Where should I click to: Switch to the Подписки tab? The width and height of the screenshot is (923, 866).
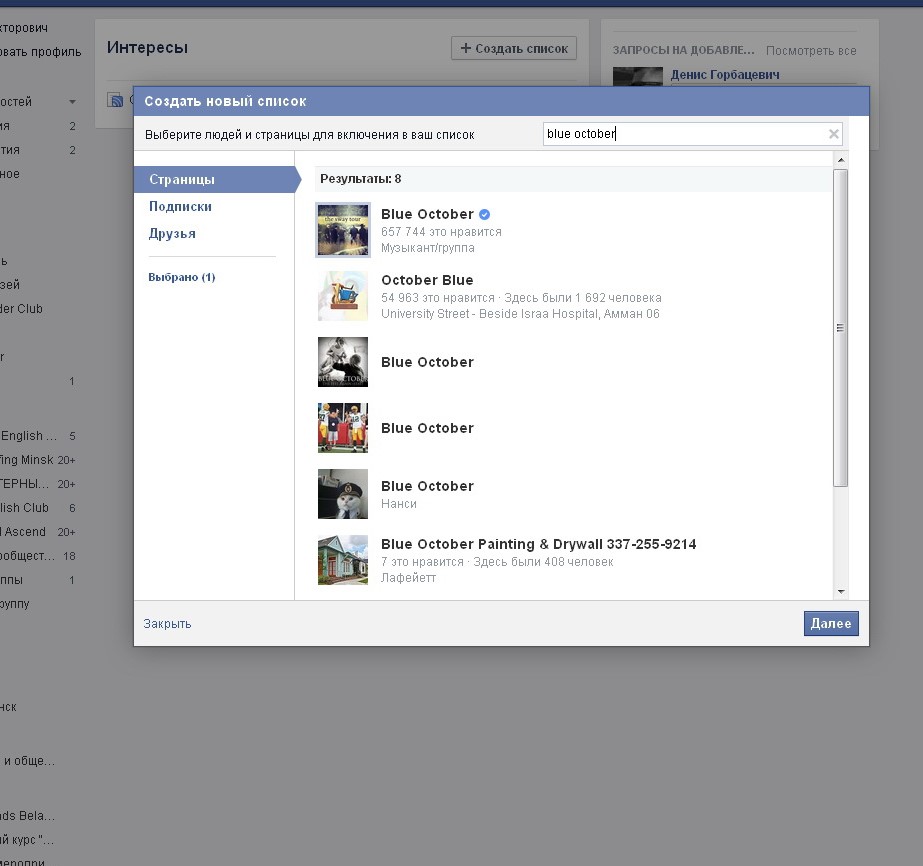coord(180,207)
